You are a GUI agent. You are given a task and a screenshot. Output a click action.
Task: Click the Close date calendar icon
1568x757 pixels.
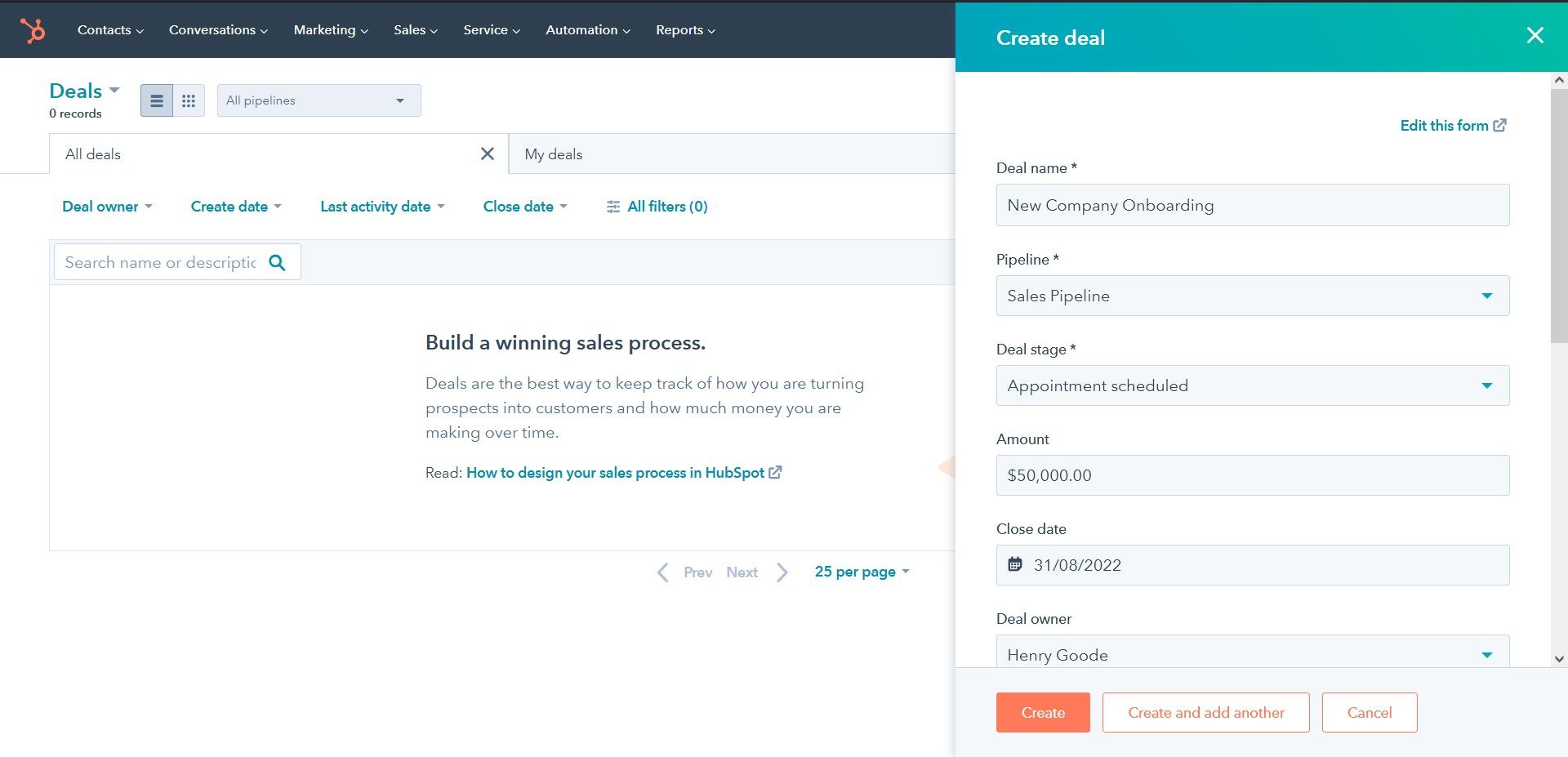[x=1015, y=564]
